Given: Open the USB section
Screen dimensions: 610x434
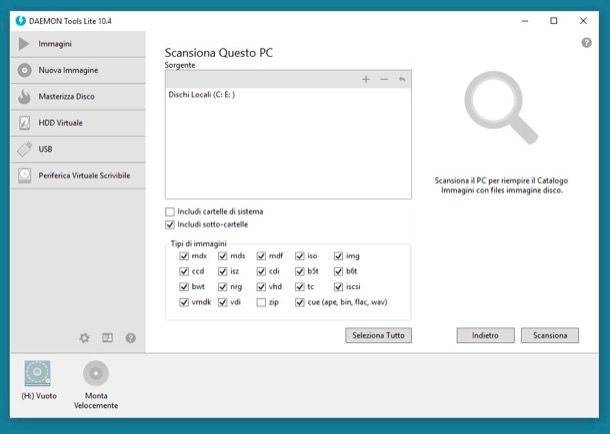Looking at the screenshot, I should pyautogui.click(x=78, y=149).
